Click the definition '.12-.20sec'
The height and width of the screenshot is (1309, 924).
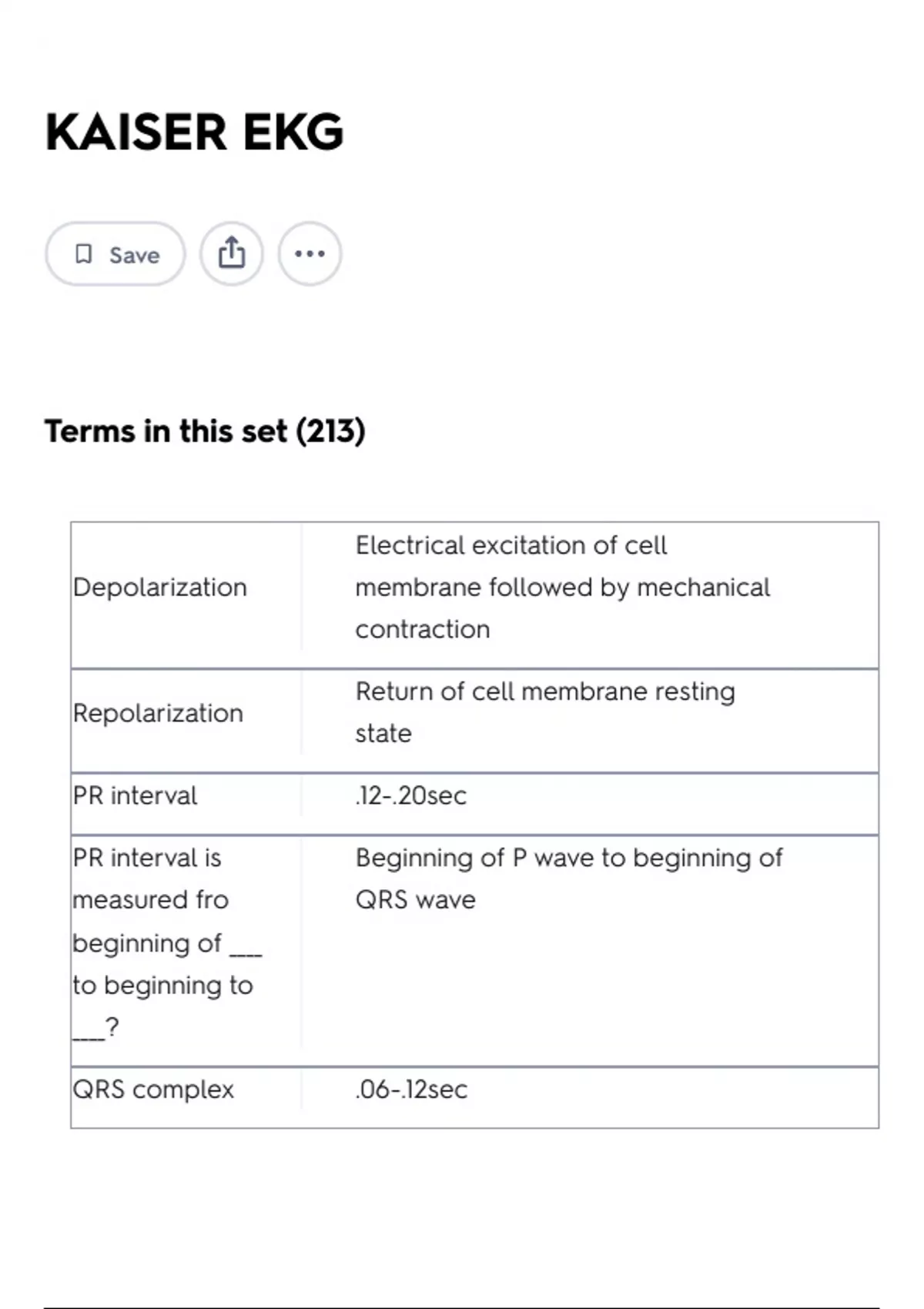click(410, 795)
